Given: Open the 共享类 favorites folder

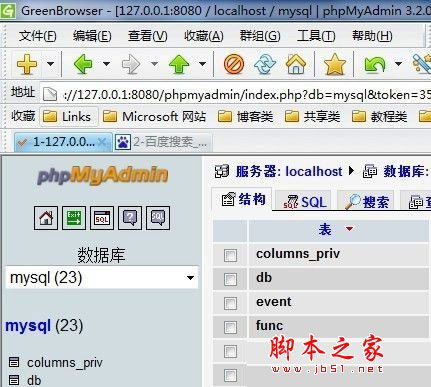Looking at the screenshot, I should click(x=312, y=116).
